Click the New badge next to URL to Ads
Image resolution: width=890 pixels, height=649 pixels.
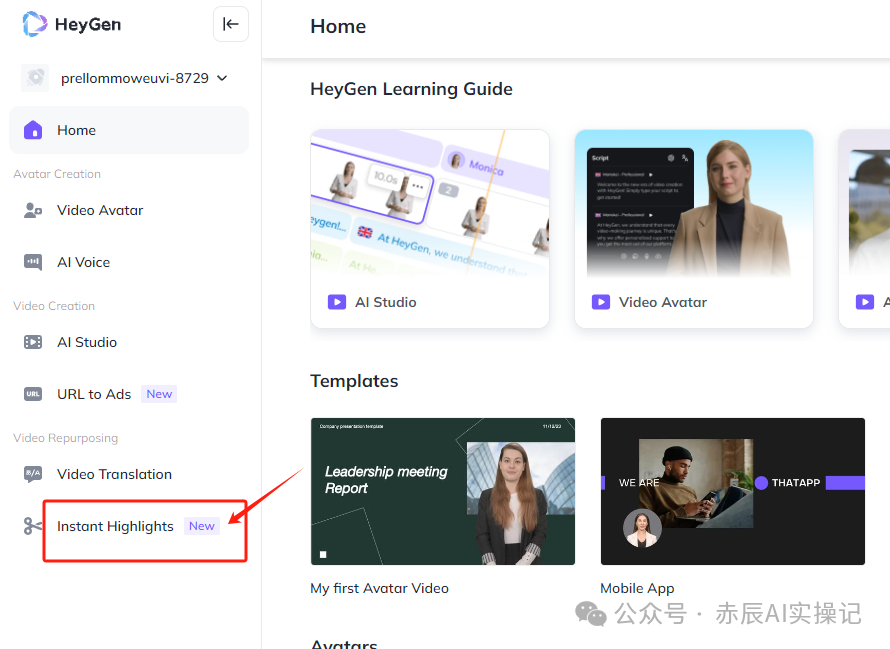159,394
